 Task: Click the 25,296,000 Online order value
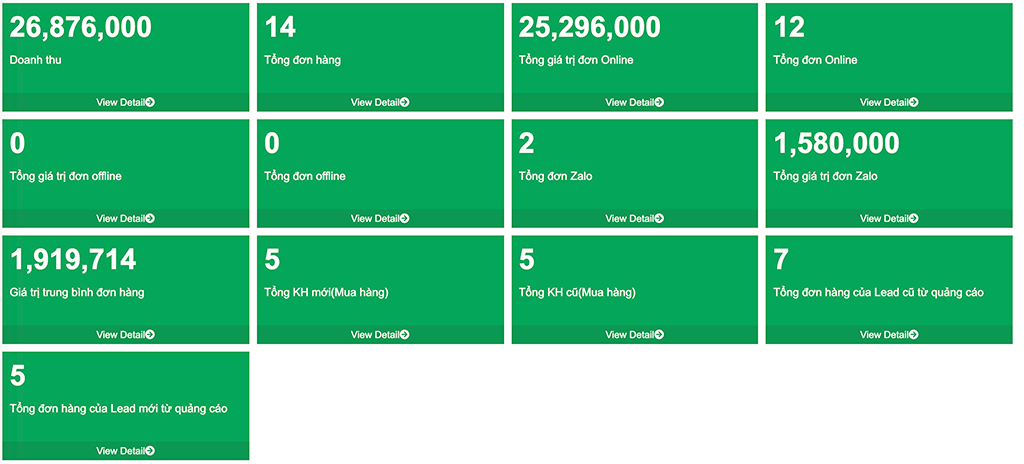tap(590, 28)
